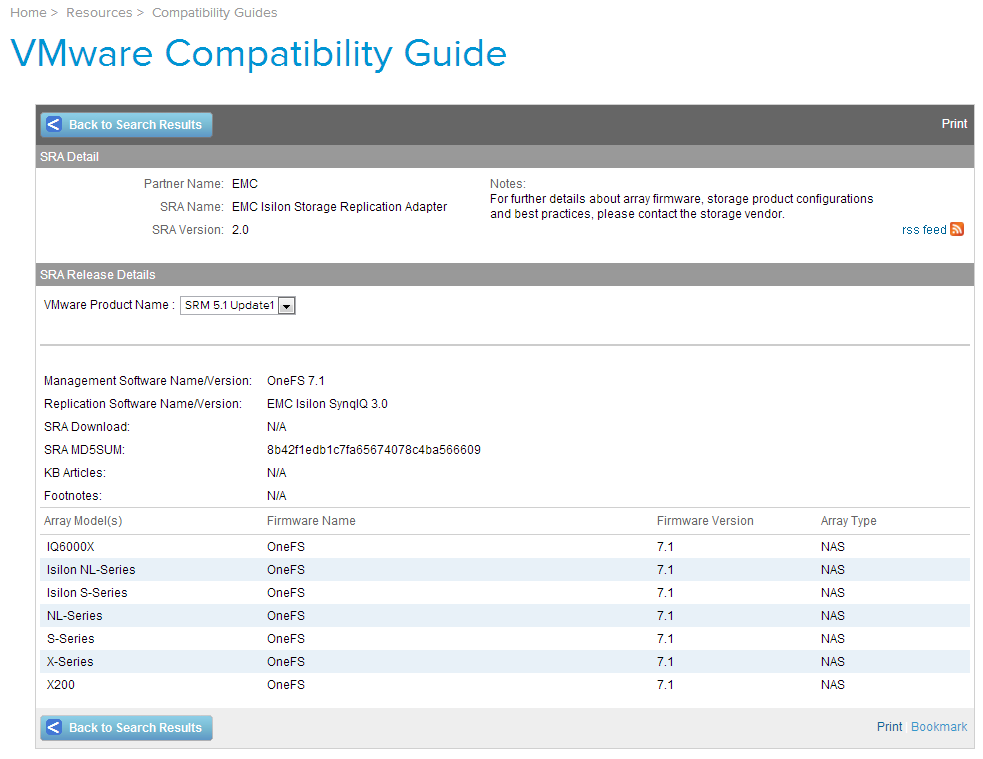Click the Array Type column header
The image size is (983, 759).
[848, 521]
